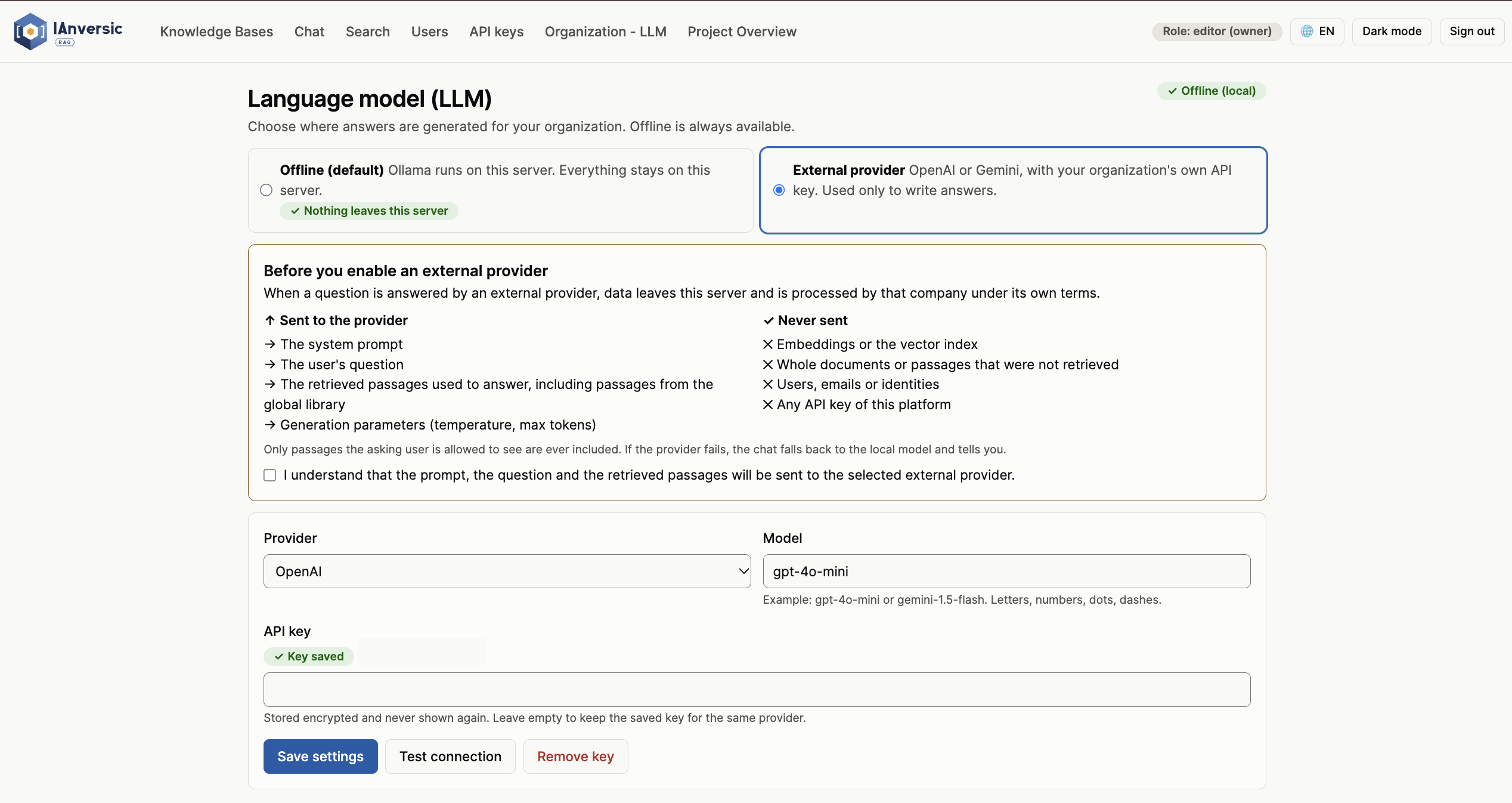Click the Model field containing gpt-4o-mini
This screenshot has height=803, width=1512.
pyautogui.click(x=1006, y=572)
